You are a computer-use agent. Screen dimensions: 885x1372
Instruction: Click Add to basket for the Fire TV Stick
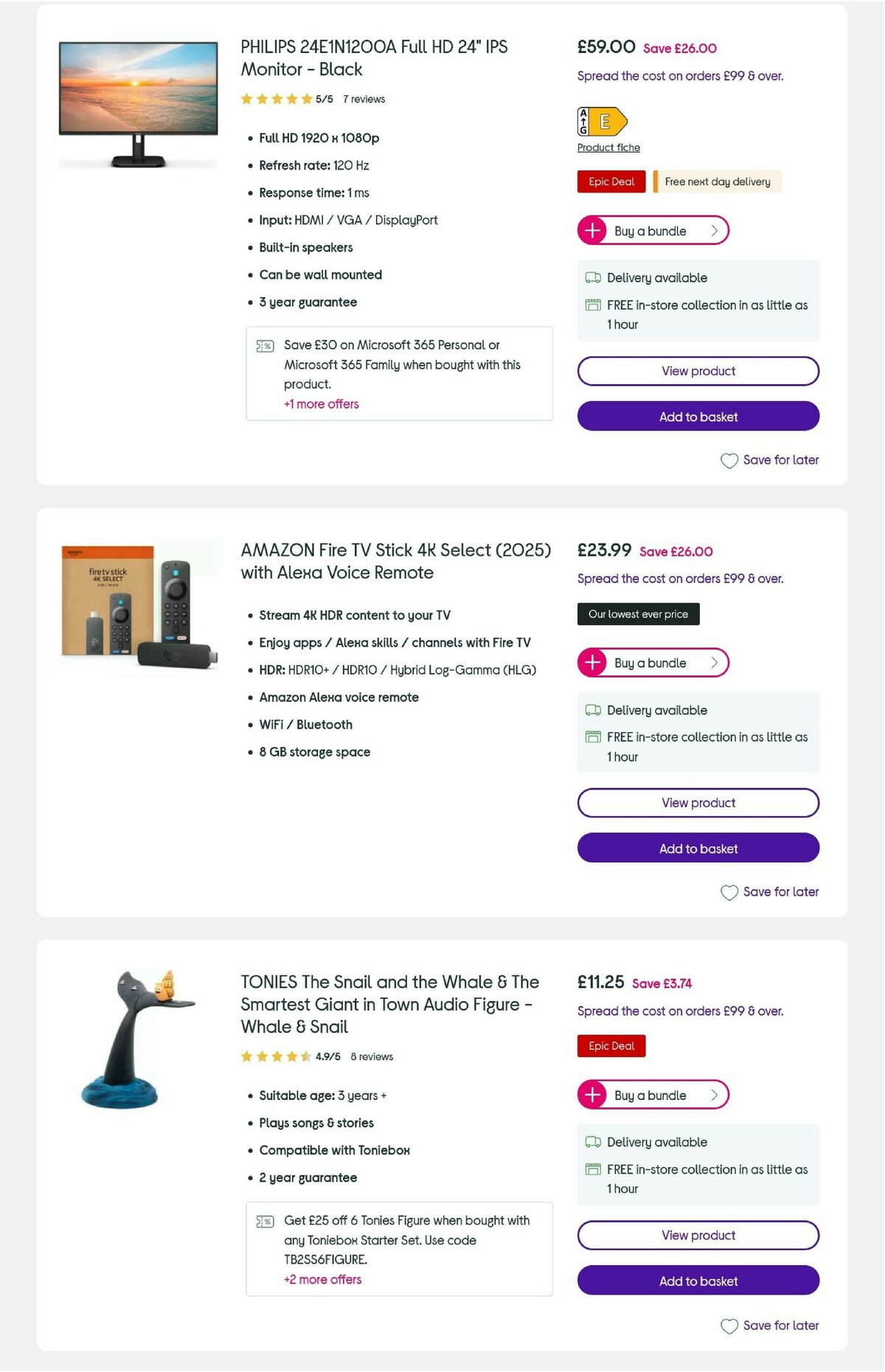(698, 848)
